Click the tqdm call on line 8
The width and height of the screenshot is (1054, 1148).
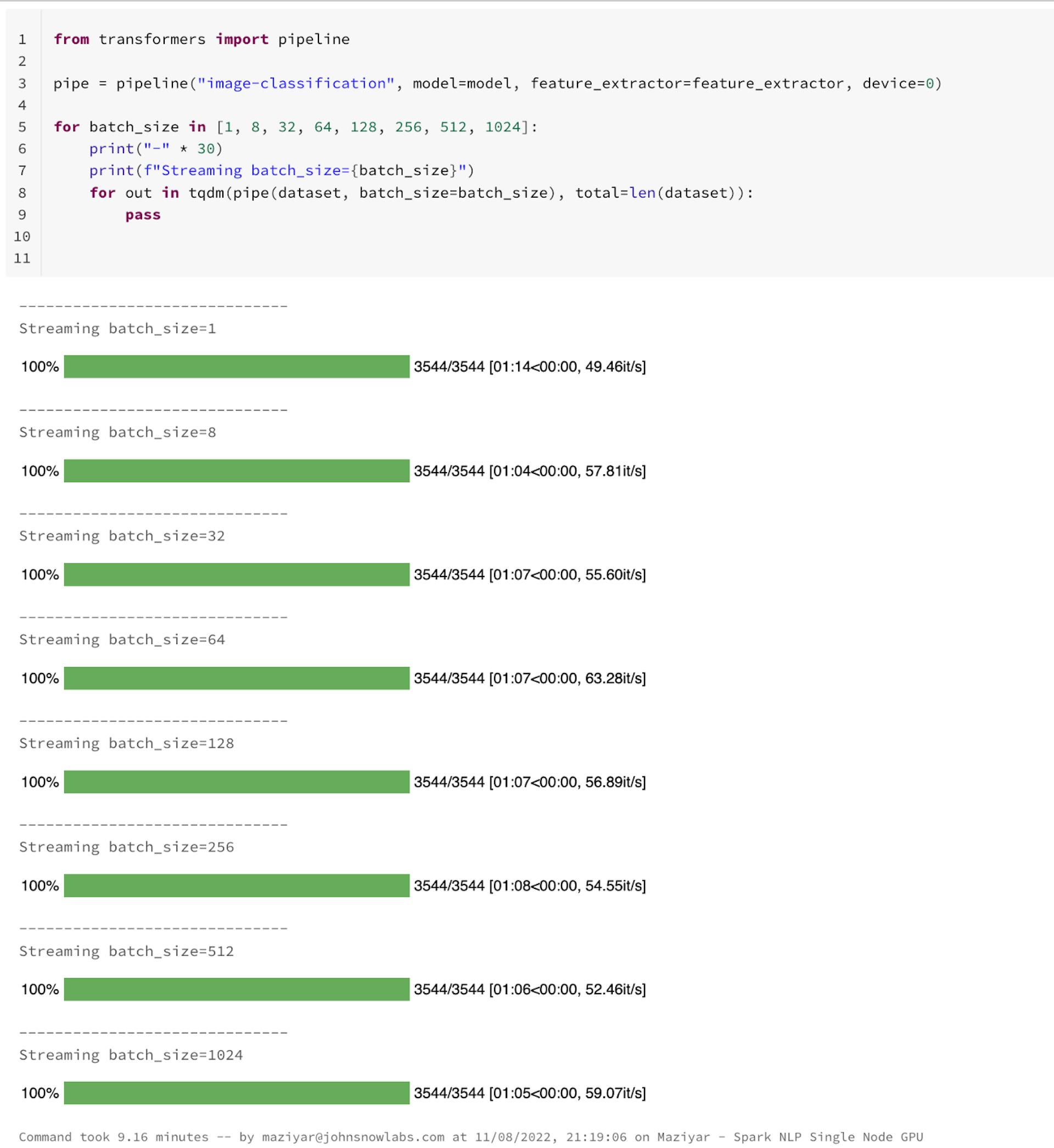pos(214,193)
